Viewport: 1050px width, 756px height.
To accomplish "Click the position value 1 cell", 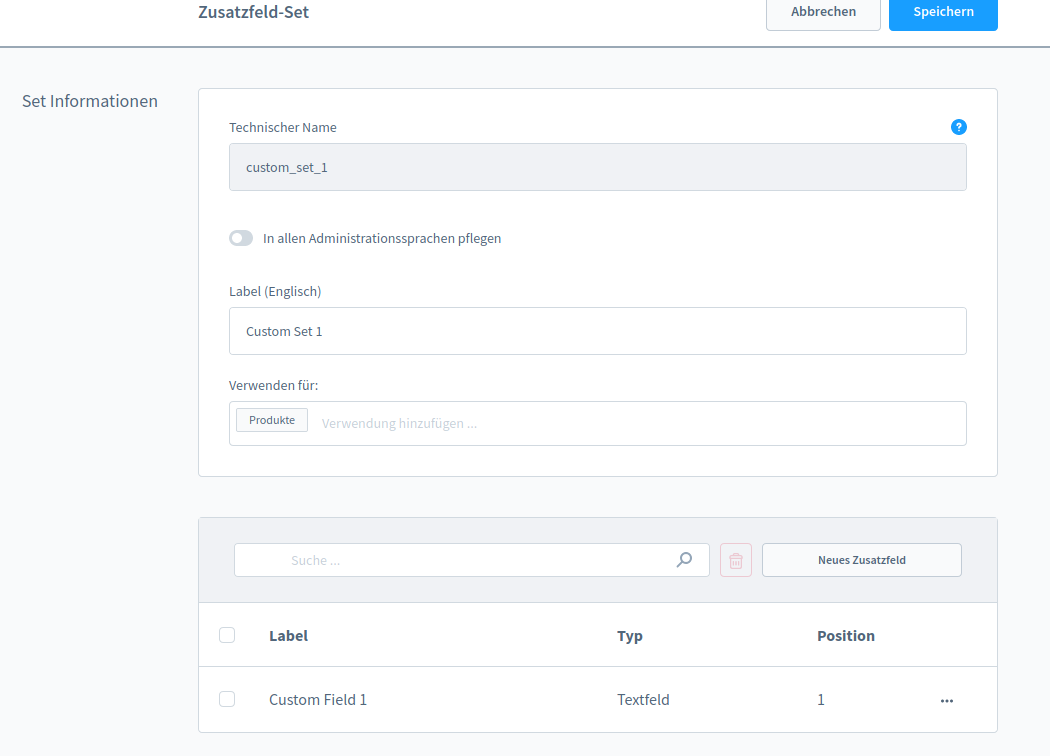I will [x=820, y=700].
